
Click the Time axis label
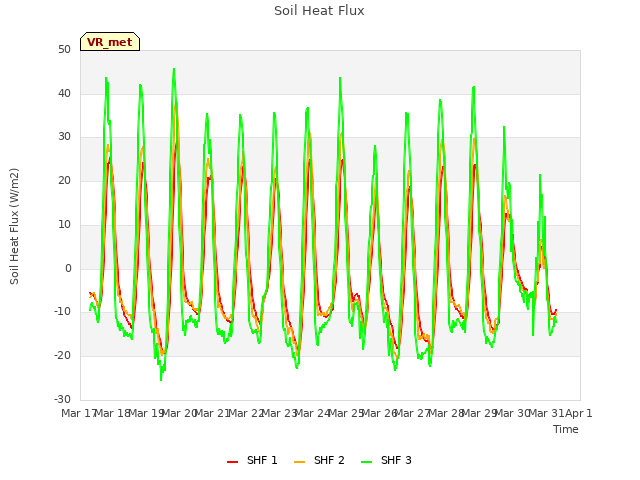click(566, 429)
